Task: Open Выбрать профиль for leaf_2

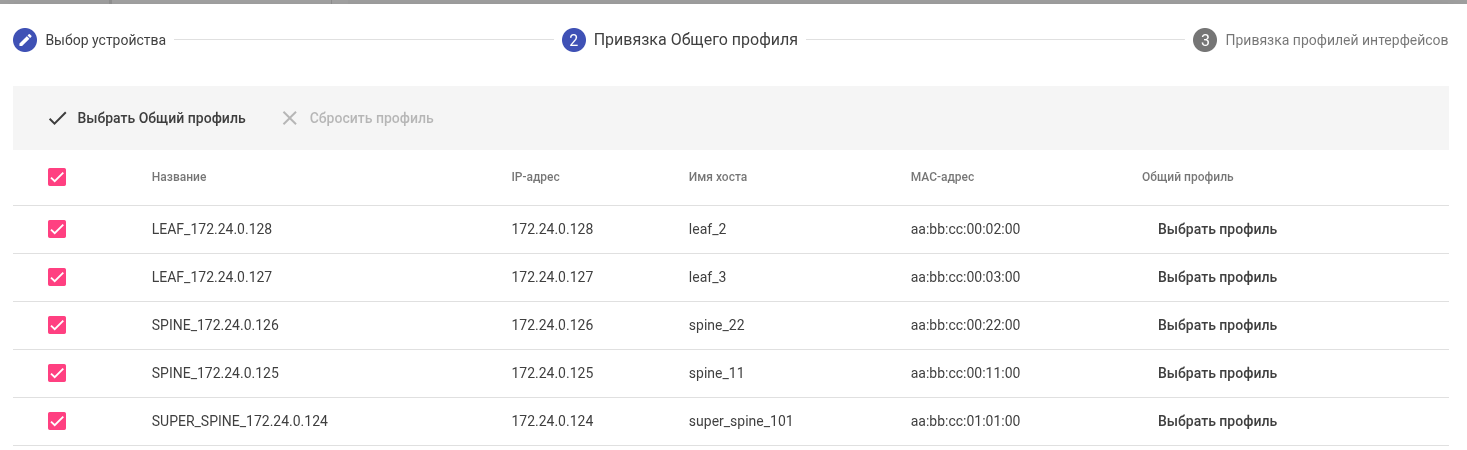Action: click(x=1217, y=229)
